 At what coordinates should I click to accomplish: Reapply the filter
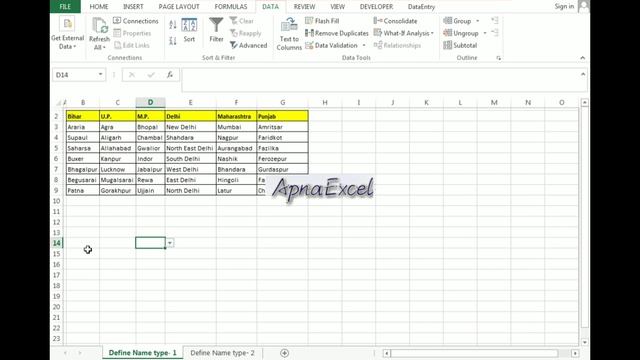tap(245, 33)
